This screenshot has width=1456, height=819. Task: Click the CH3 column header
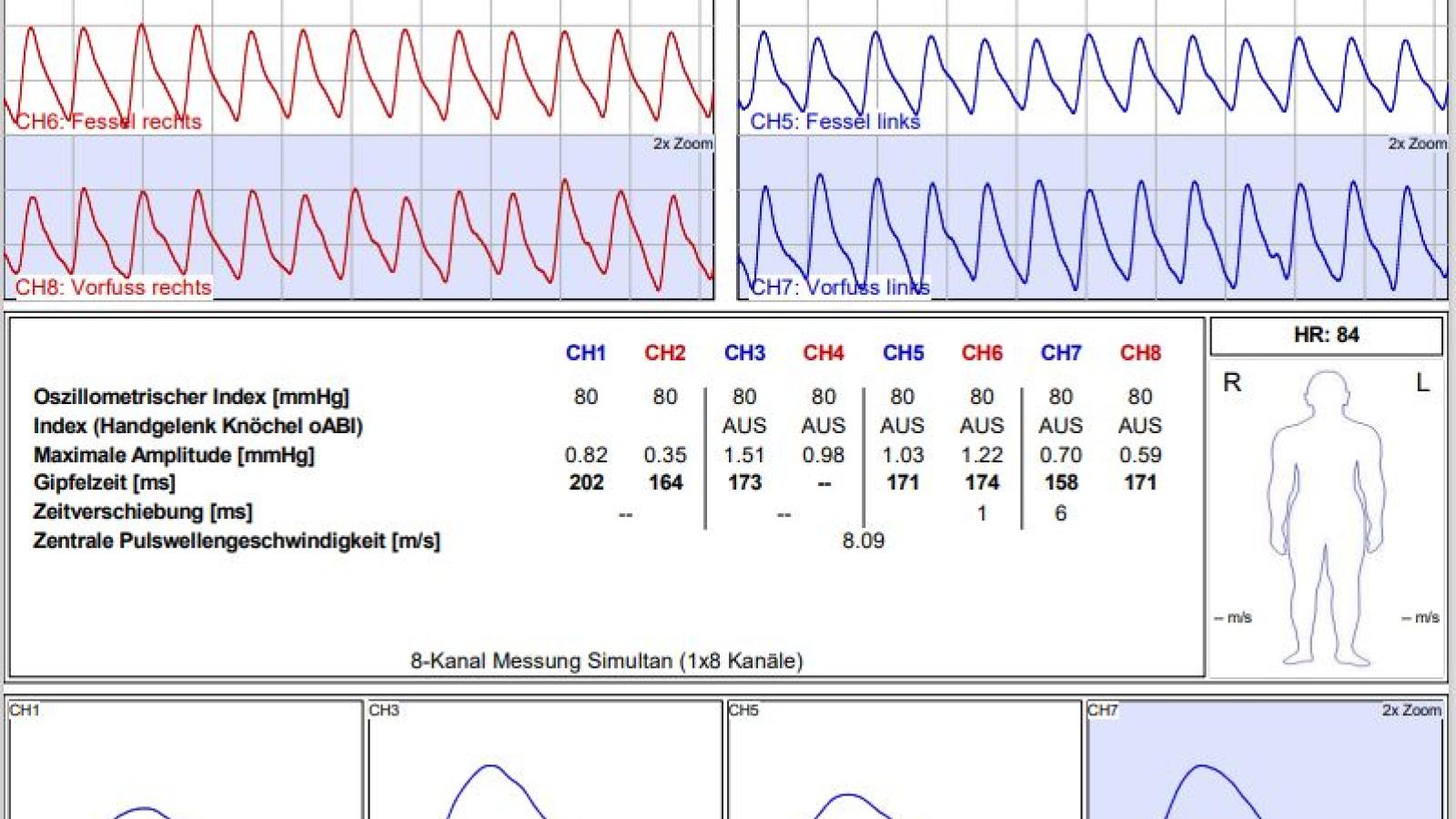click(x=744, y=353)
